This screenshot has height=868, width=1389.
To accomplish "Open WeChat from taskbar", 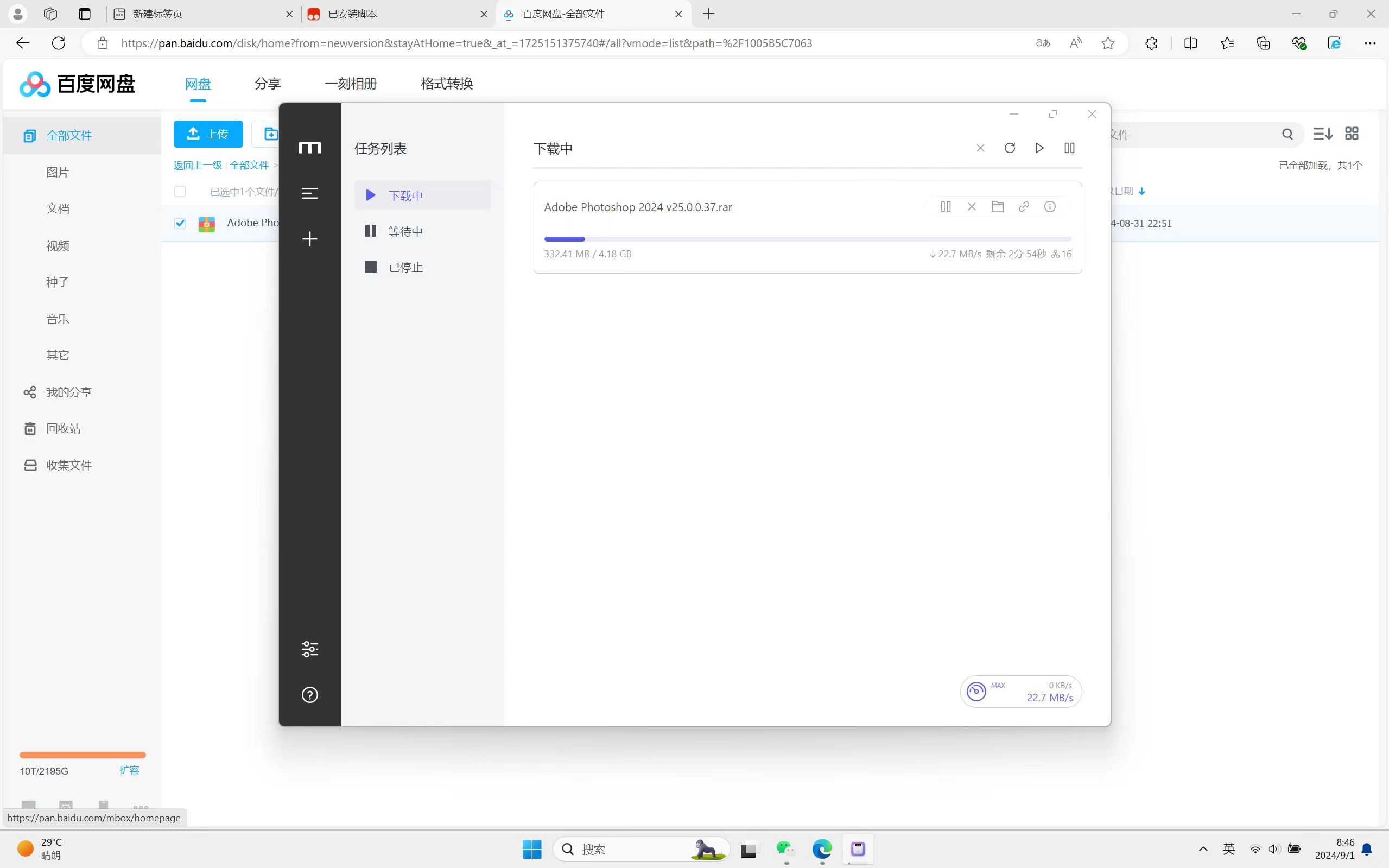I will 785,849.
